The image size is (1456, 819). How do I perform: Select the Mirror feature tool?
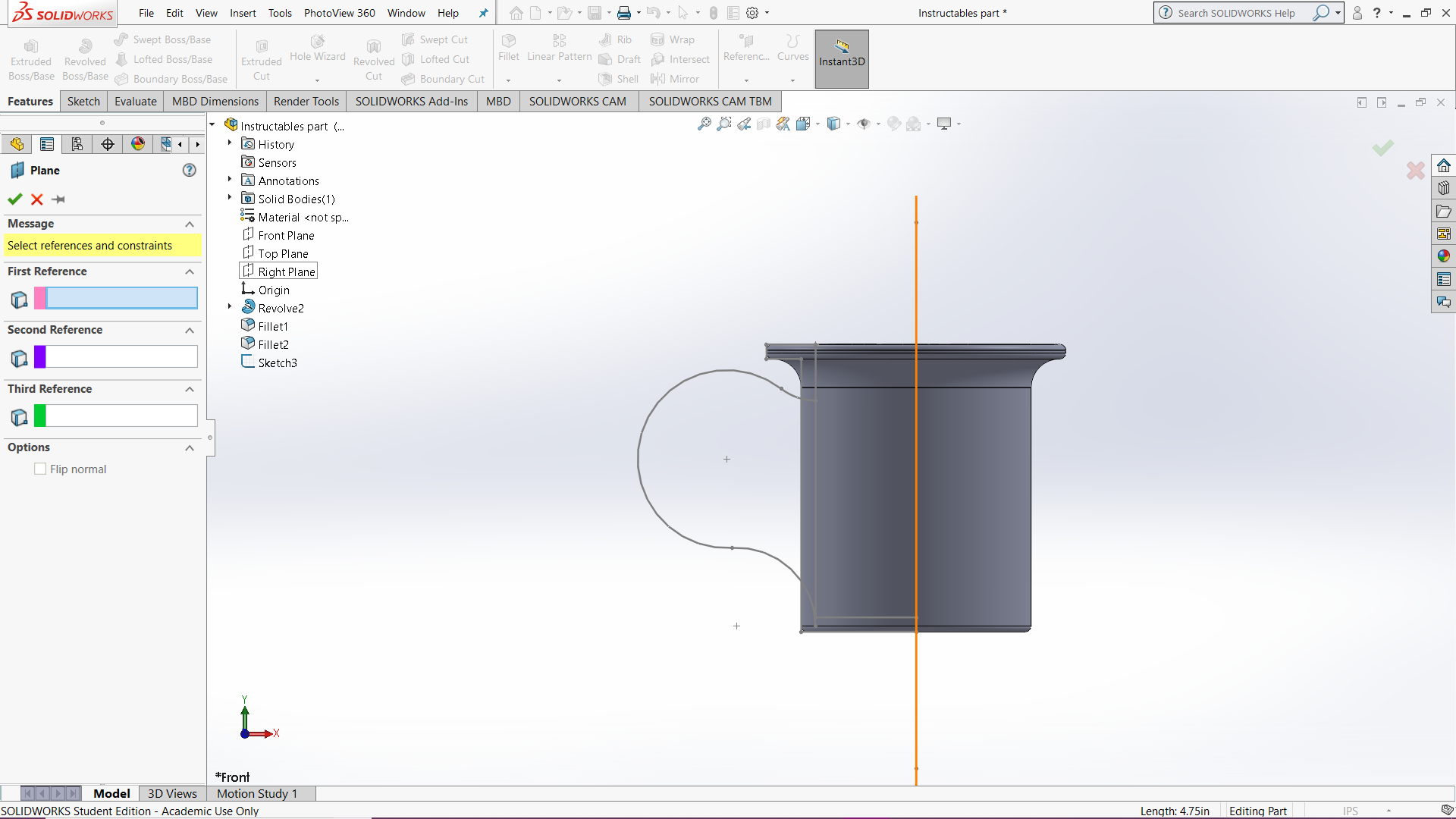[676, 78]
